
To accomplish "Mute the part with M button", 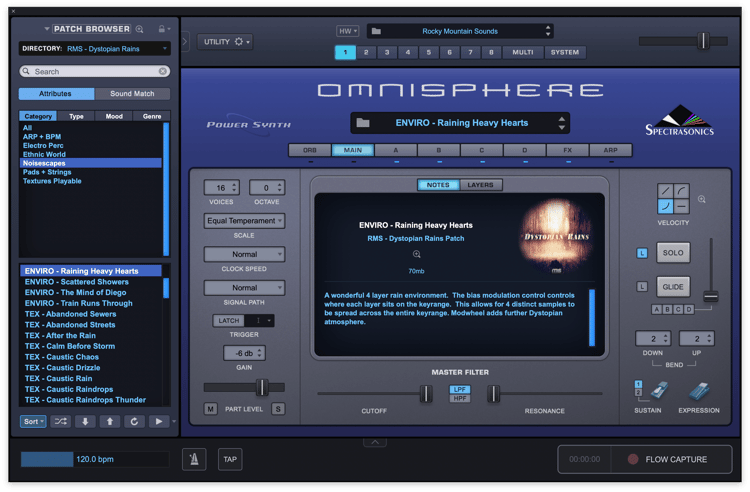I will pos(210,409).
